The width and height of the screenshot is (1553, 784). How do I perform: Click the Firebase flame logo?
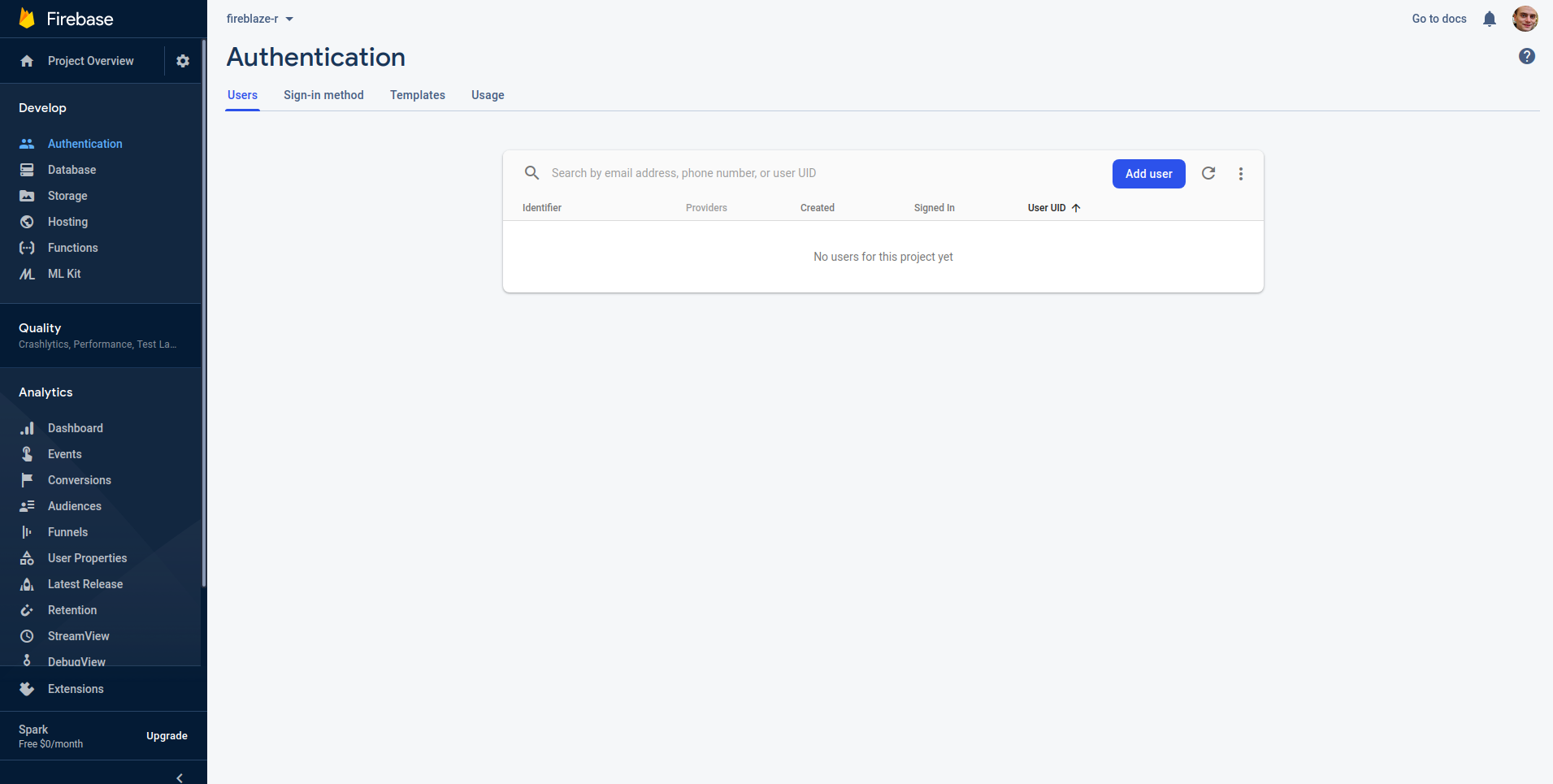[x=27, y=19]
